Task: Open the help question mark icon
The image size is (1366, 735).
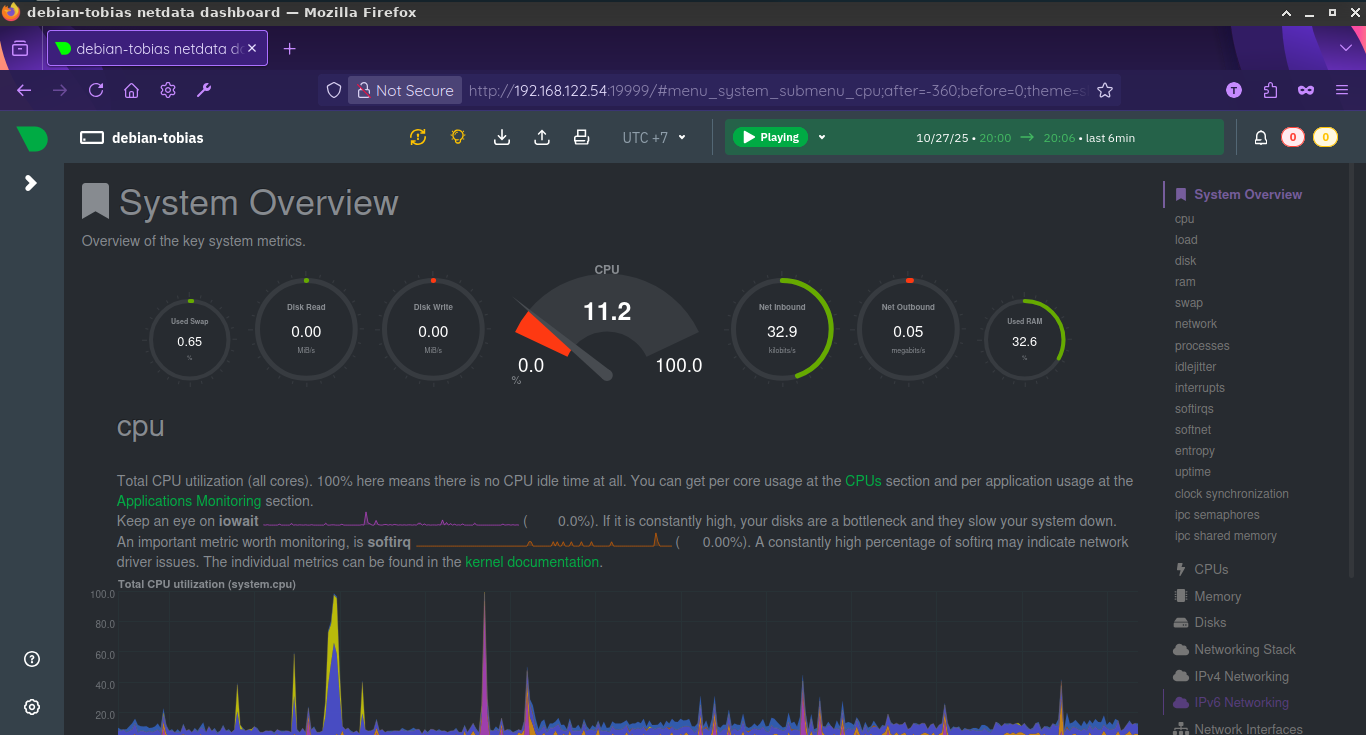Action: click(x=32, y=659)
